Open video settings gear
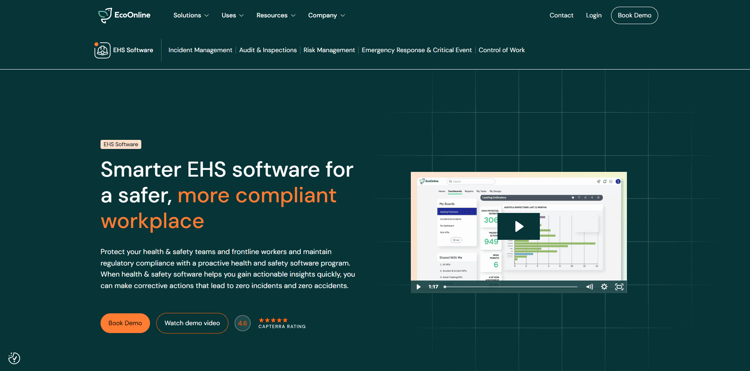This screenshot has width=750, height=371. coord(604,287)
